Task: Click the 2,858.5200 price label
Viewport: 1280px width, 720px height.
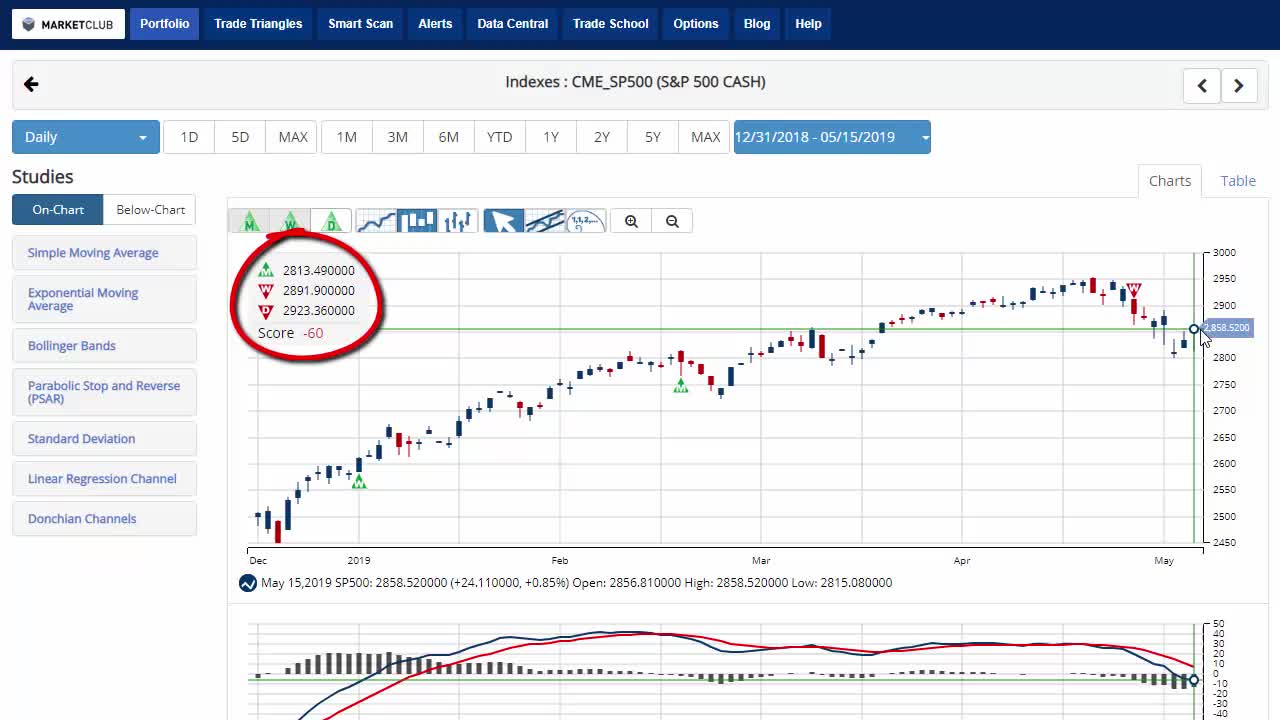Action: 1227,328
